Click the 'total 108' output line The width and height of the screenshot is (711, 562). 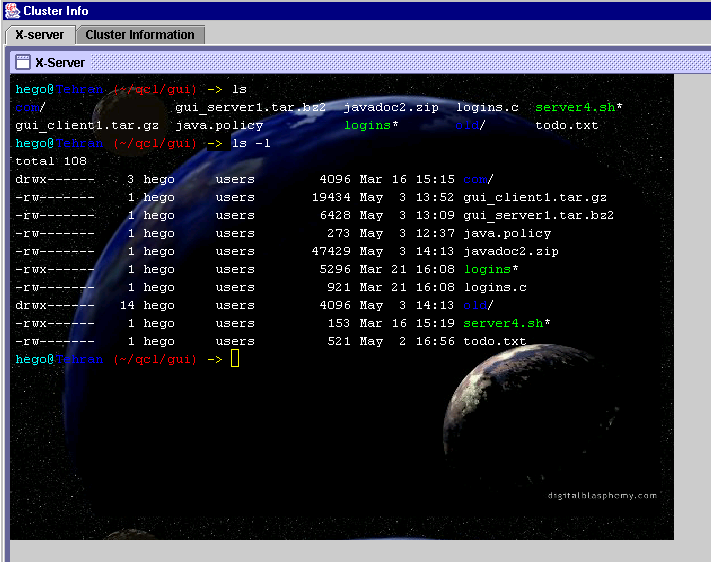pos(51,161)
